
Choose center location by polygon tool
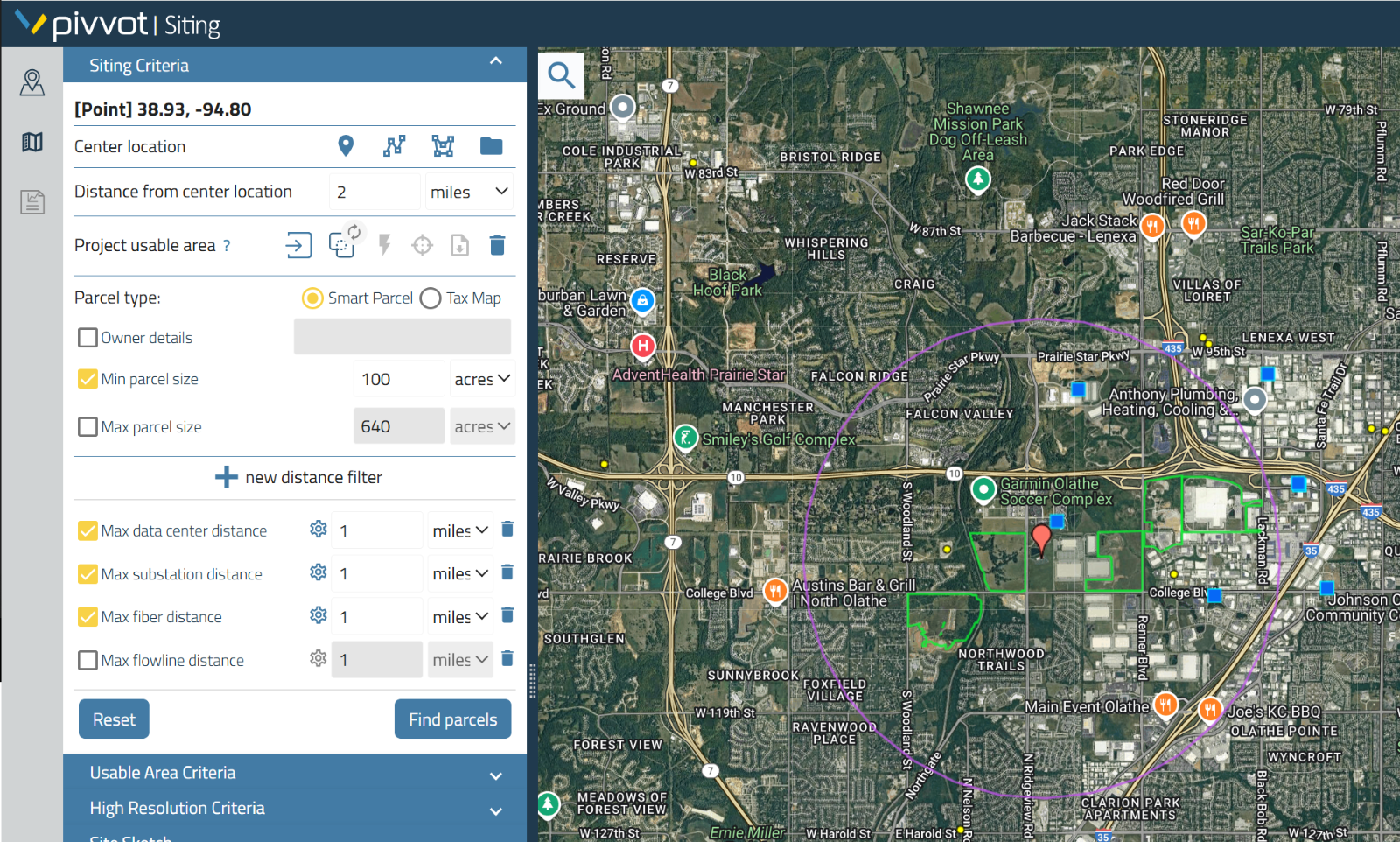(x=443, y=146)
